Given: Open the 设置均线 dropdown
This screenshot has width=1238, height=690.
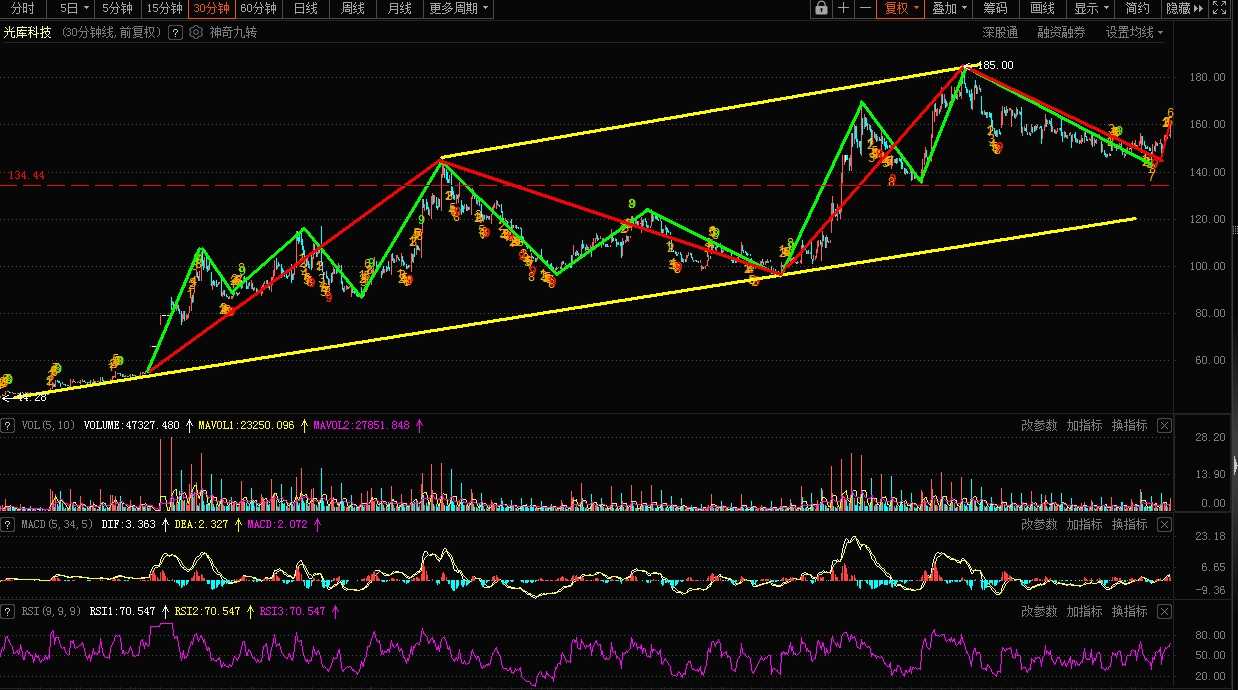Looking at the screenshot, I should pos(1135,32).
